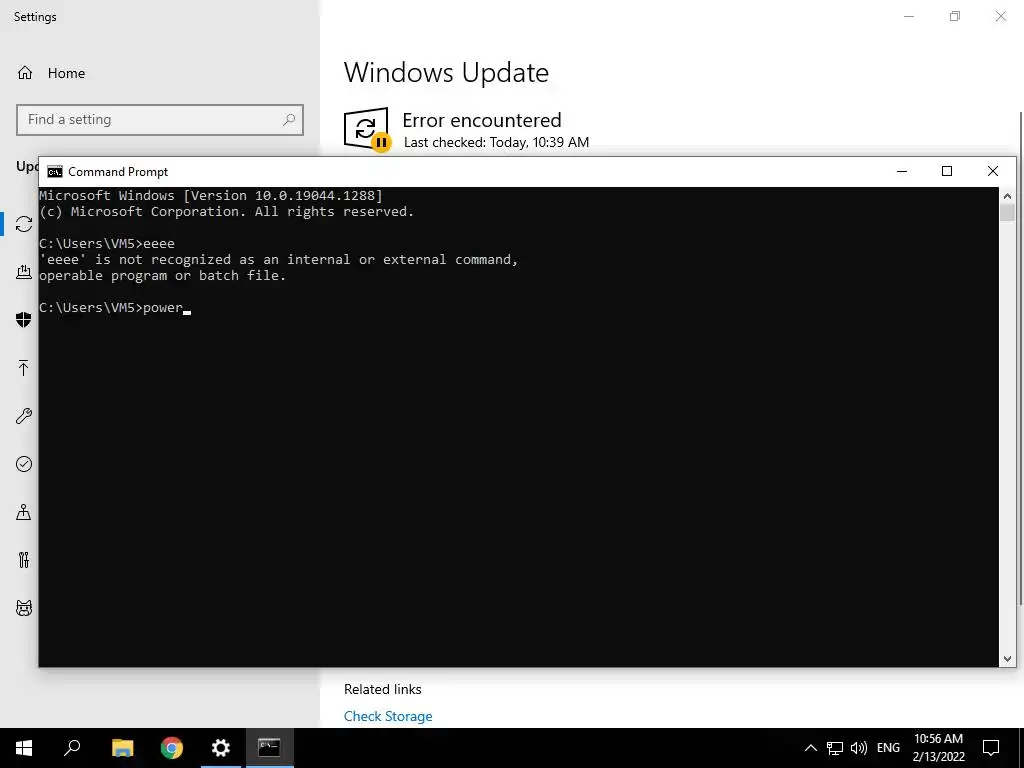The height and width of the screenshot is (768, 1024).
Task: Click the search magnifier in Find a setting
Action: [289, 120]
